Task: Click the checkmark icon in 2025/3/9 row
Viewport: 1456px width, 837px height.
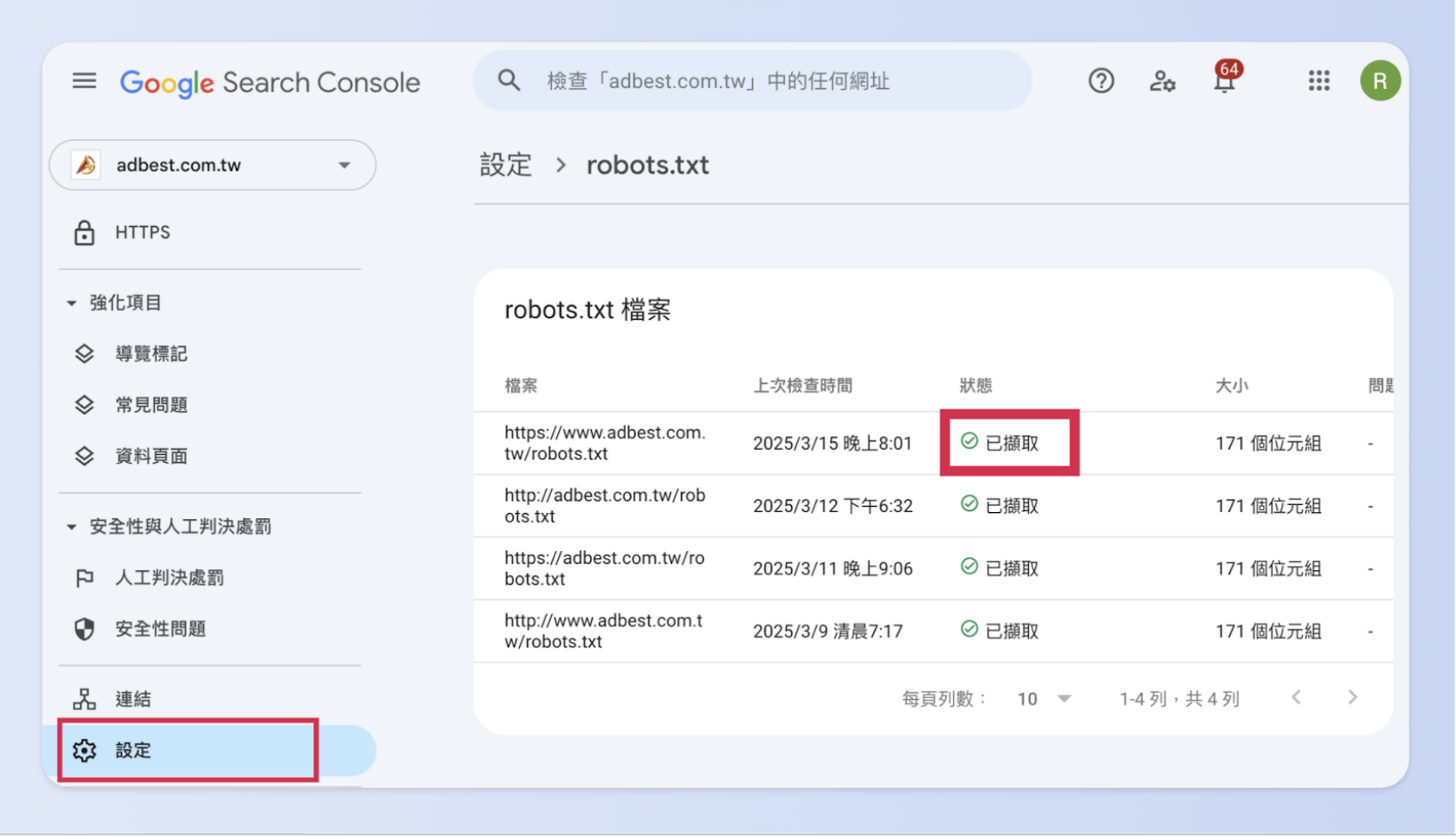Action: pyautogui.click(x=969, y=630)
